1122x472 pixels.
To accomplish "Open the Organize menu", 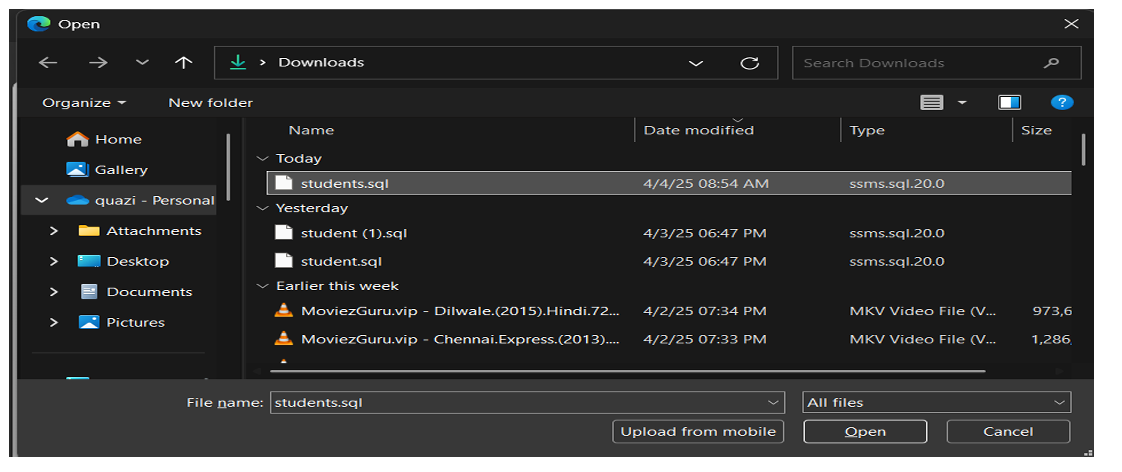I will click(x=84, y=103).
